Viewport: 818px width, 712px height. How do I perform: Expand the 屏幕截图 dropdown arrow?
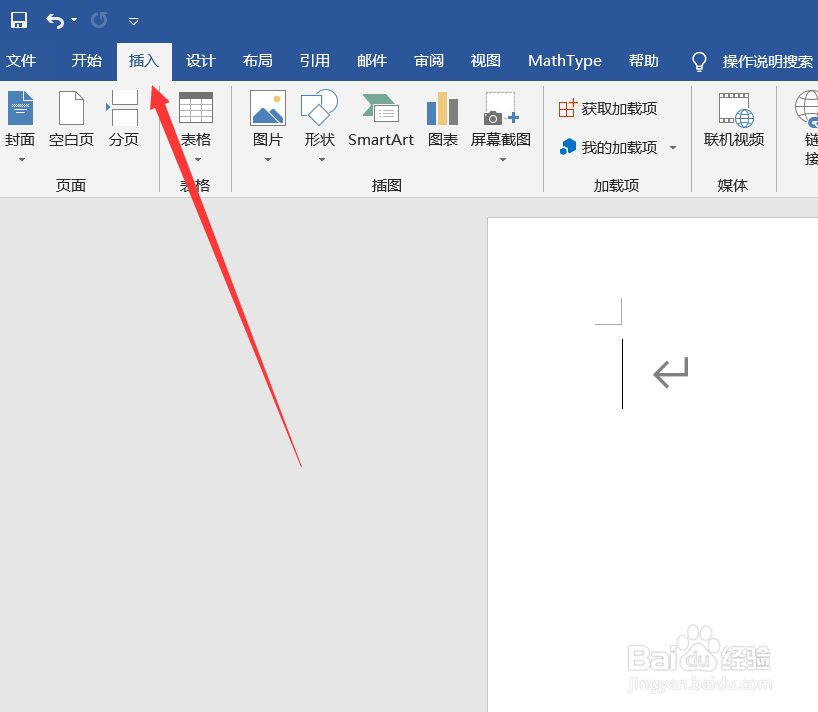coord(503,160)
